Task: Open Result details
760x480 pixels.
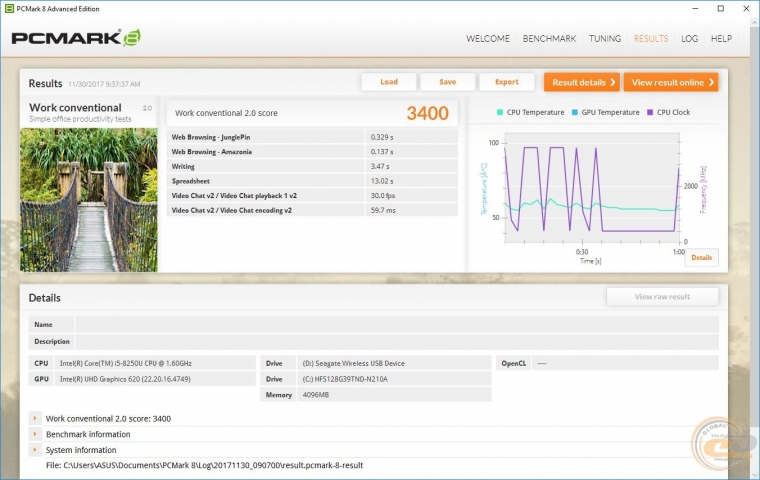Action: click(581, 82)
